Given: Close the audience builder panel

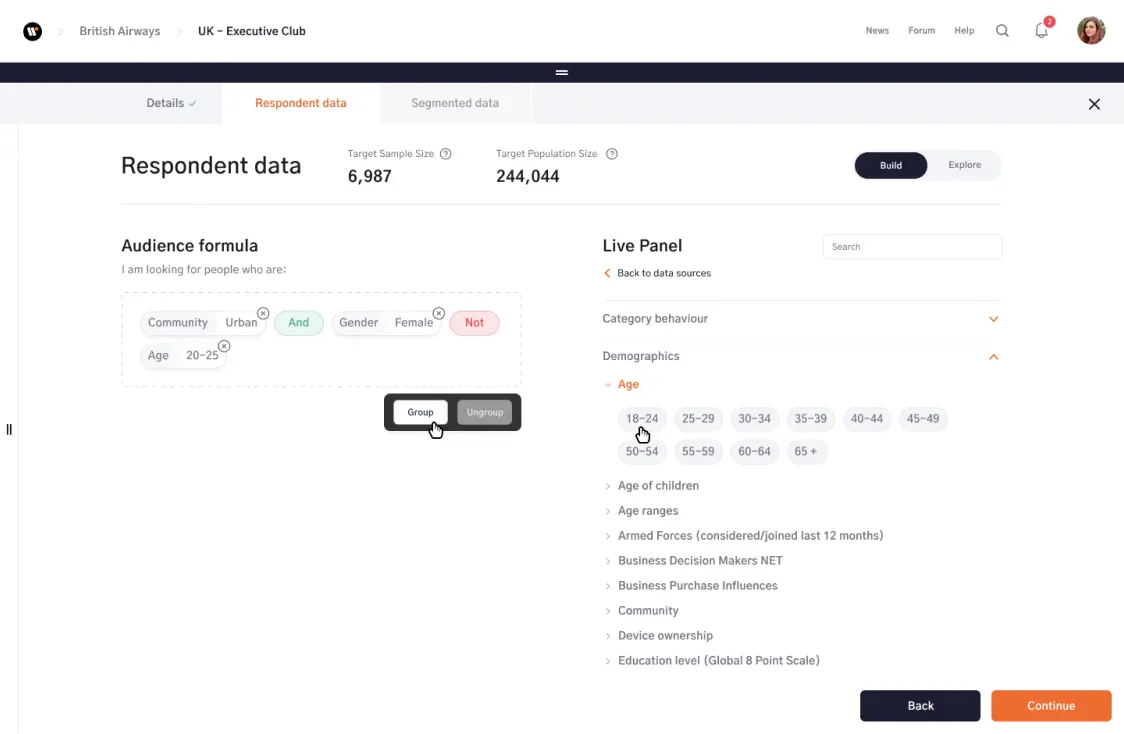Looking at the screenshot, I should (x=1094, y=105).
